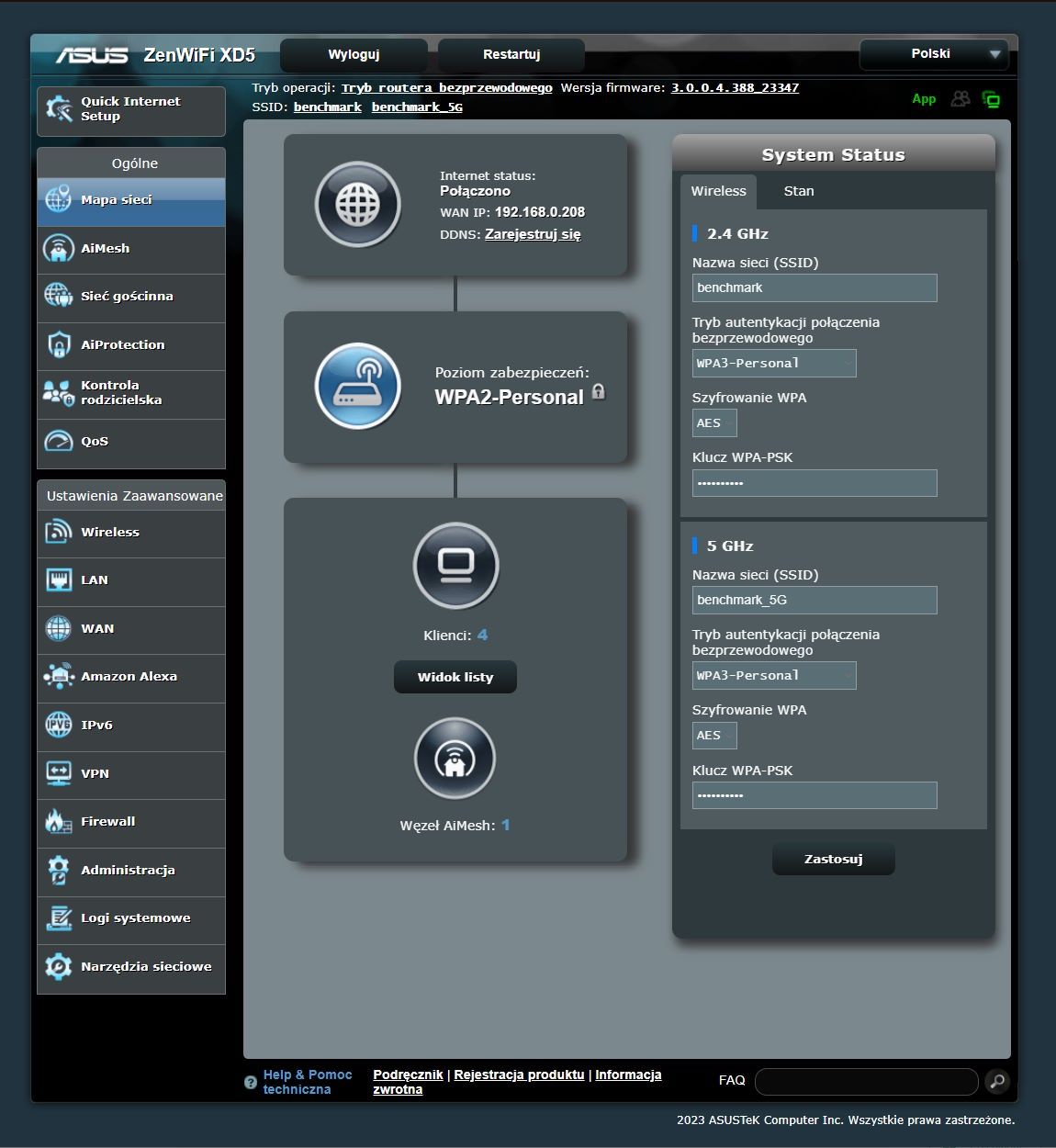Open the QoS gauge icon
This screenshot has width=1056, height=1148.
(58, 441)
